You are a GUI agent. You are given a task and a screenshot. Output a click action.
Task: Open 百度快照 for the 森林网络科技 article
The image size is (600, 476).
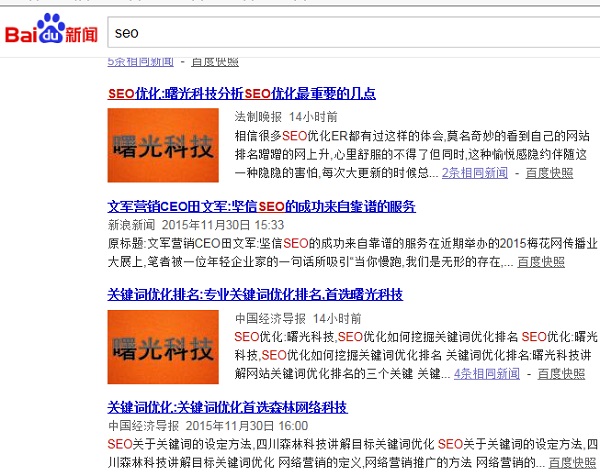(x=572, y=463)
